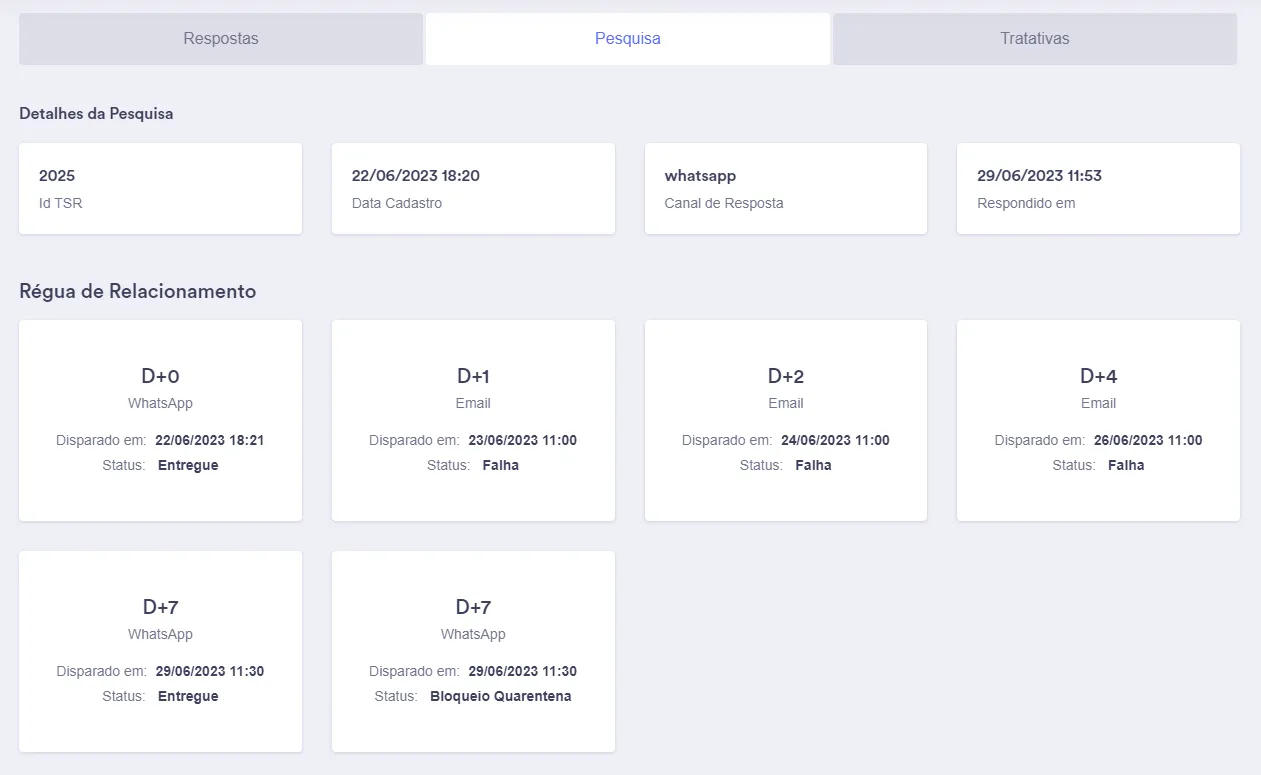The height and width of the screenshot is (775, 1261).
Task: Click the Respondido em label
Action: coord(1027,203)
